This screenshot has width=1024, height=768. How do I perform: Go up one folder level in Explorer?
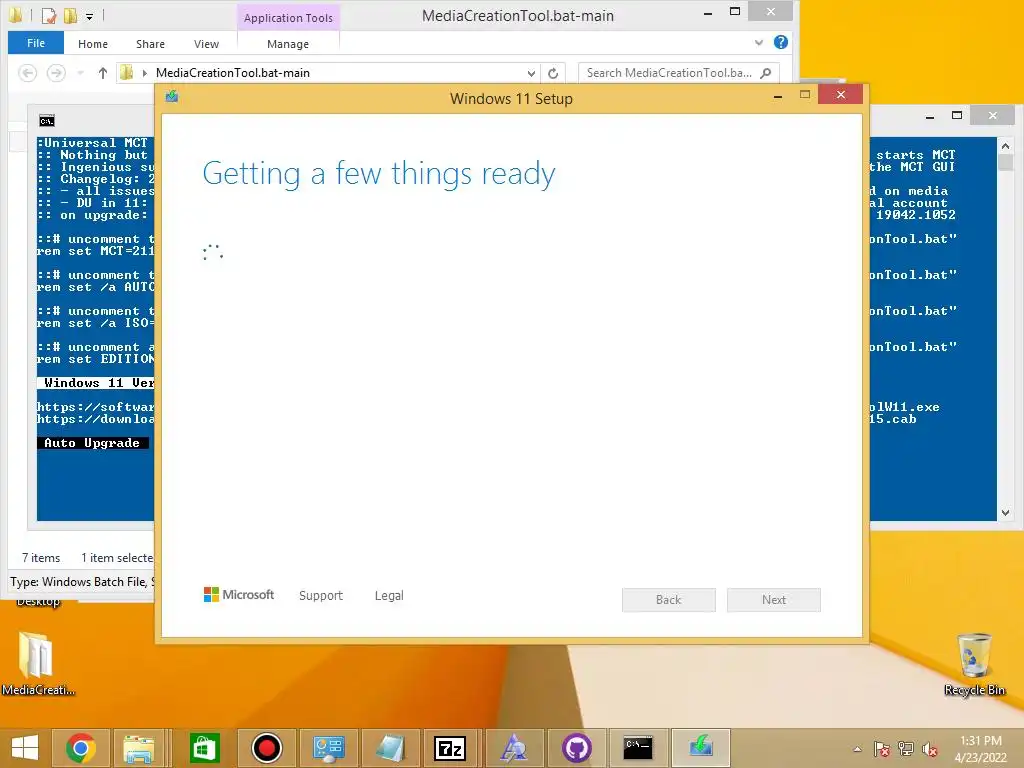(x=103, y=73)
